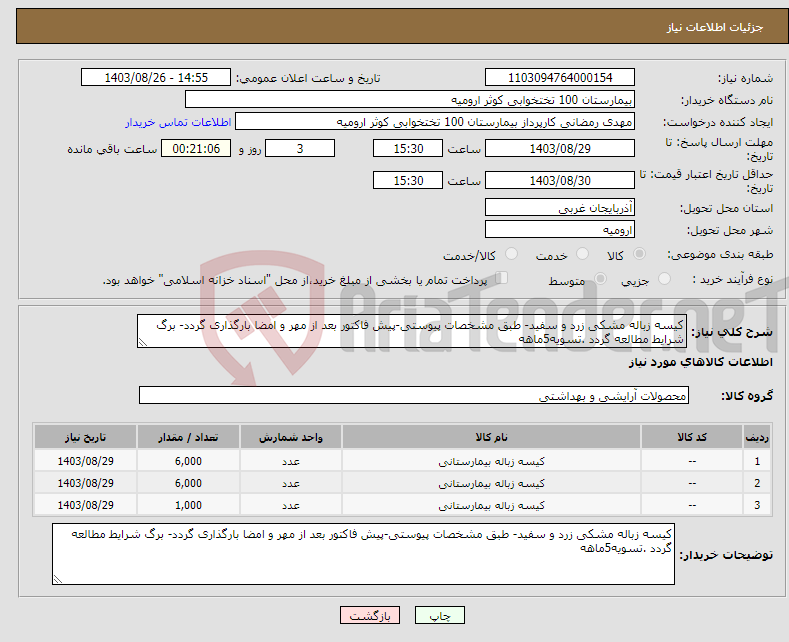Screen dimensions: 789x642
Task: Click the تاریخ نیاز column header
Action: click(x=86, y=437)
